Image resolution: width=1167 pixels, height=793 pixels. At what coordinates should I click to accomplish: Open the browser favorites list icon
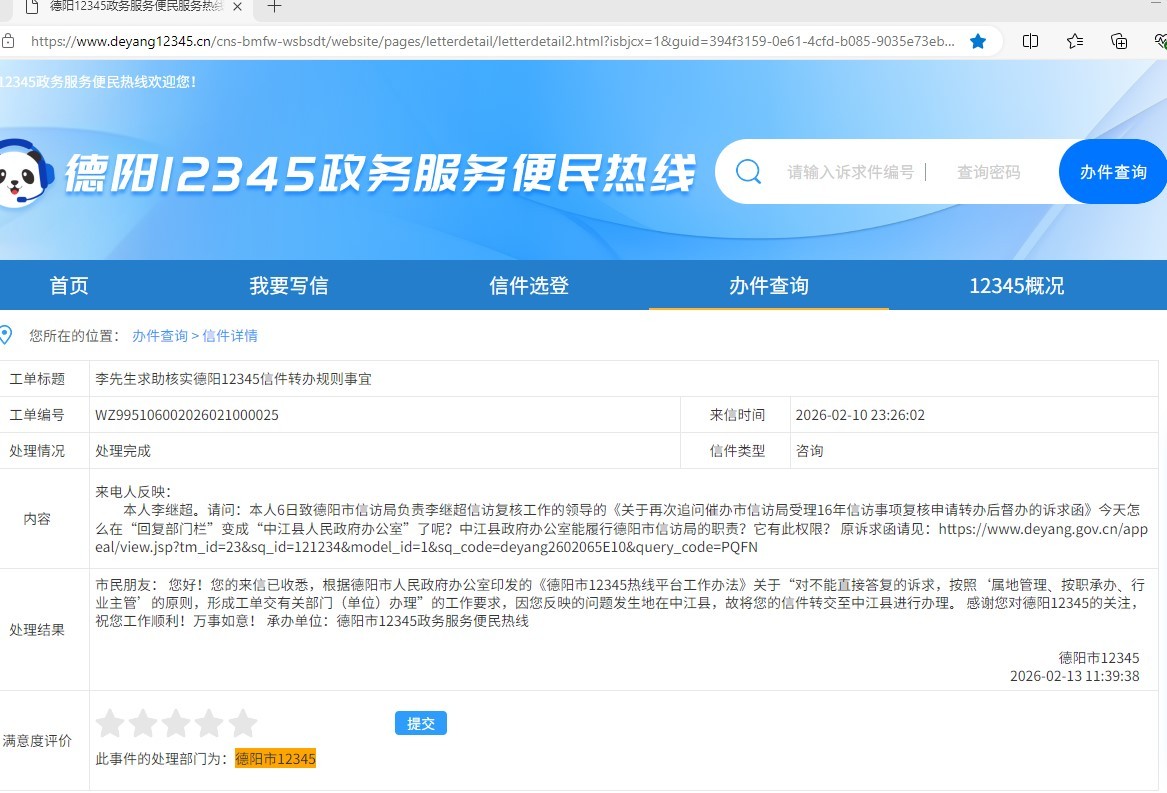tap(1075, 41)
